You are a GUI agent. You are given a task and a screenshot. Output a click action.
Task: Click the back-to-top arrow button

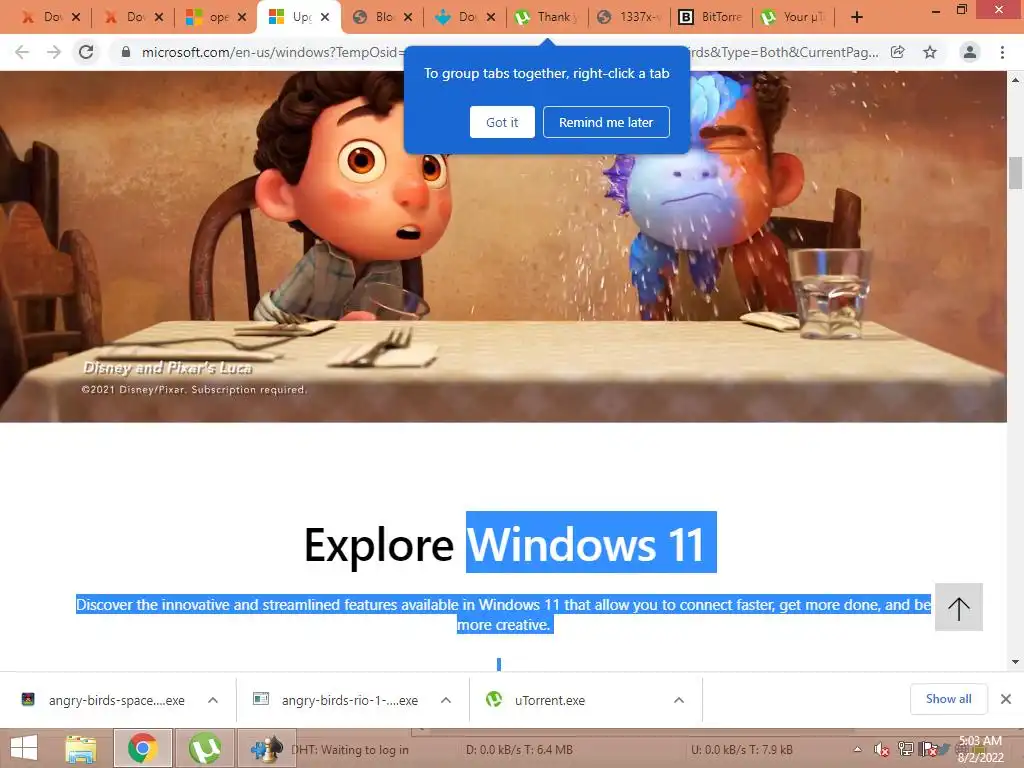(958, 607)
